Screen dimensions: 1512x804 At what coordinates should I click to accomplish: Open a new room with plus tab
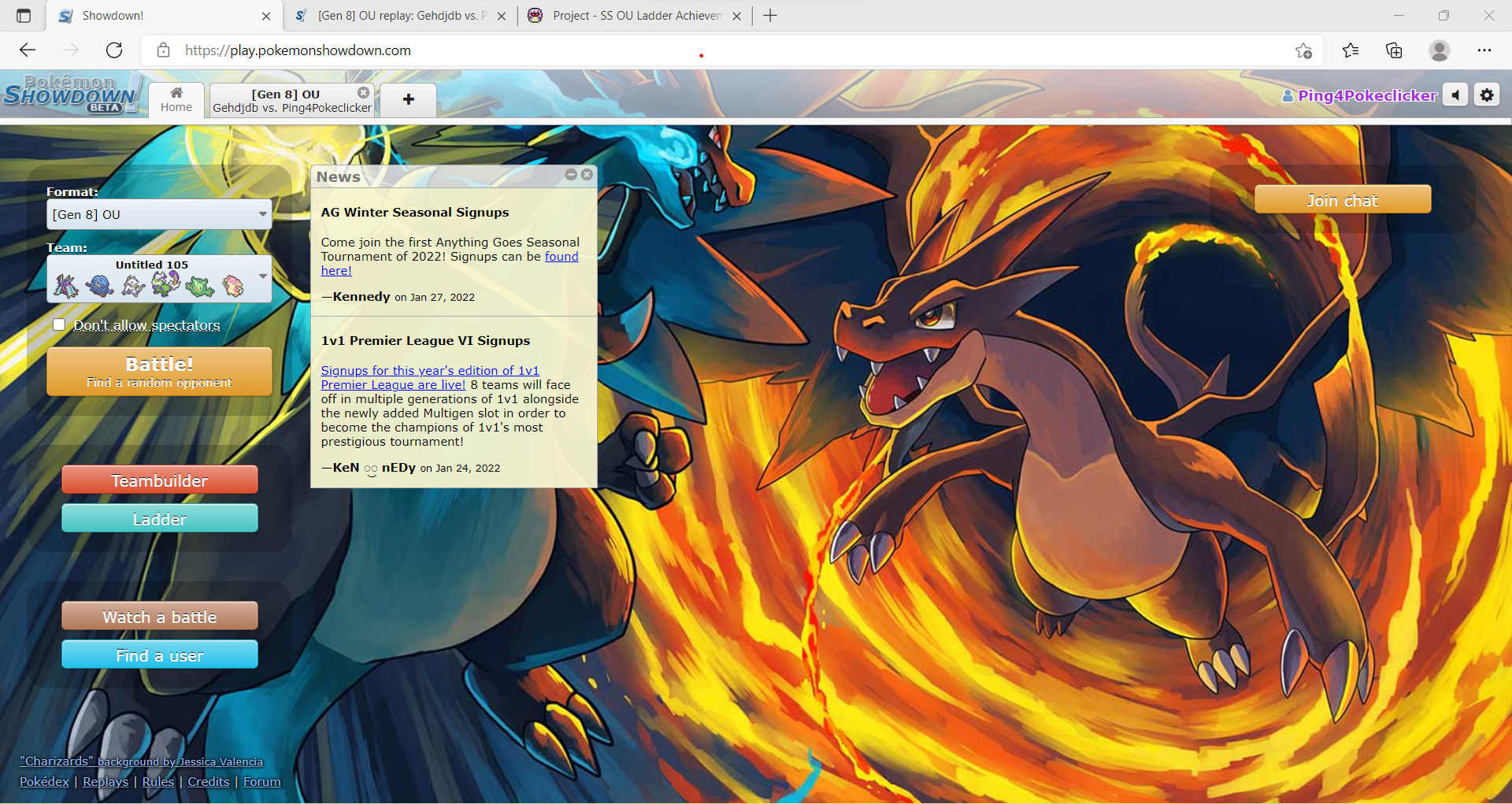pos(409,100)
